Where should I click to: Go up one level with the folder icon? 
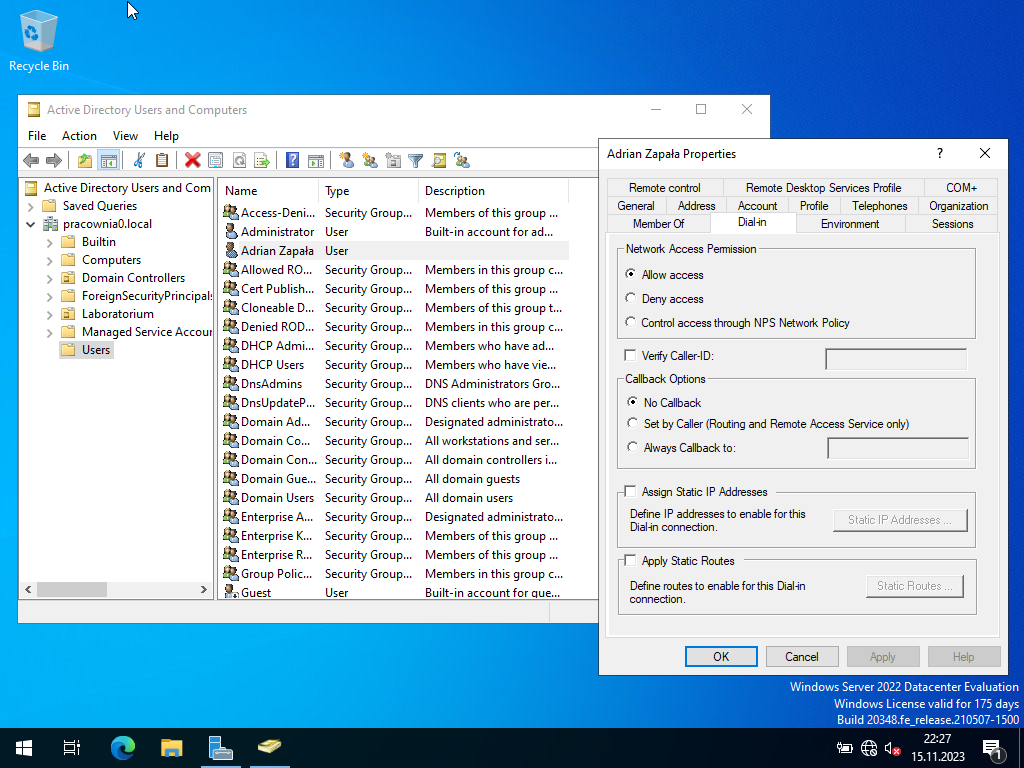pyautogui.click(x=85, y=160)
